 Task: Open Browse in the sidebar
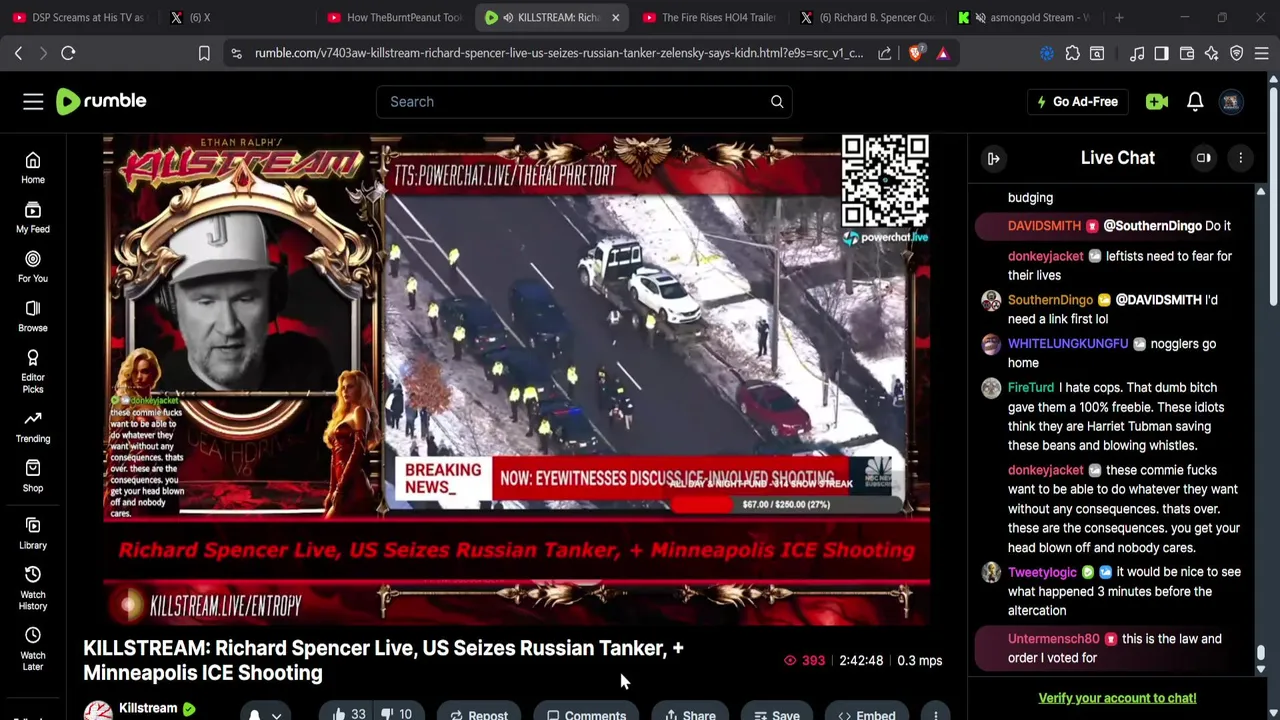pyautogui.click(x=33, y=317)
